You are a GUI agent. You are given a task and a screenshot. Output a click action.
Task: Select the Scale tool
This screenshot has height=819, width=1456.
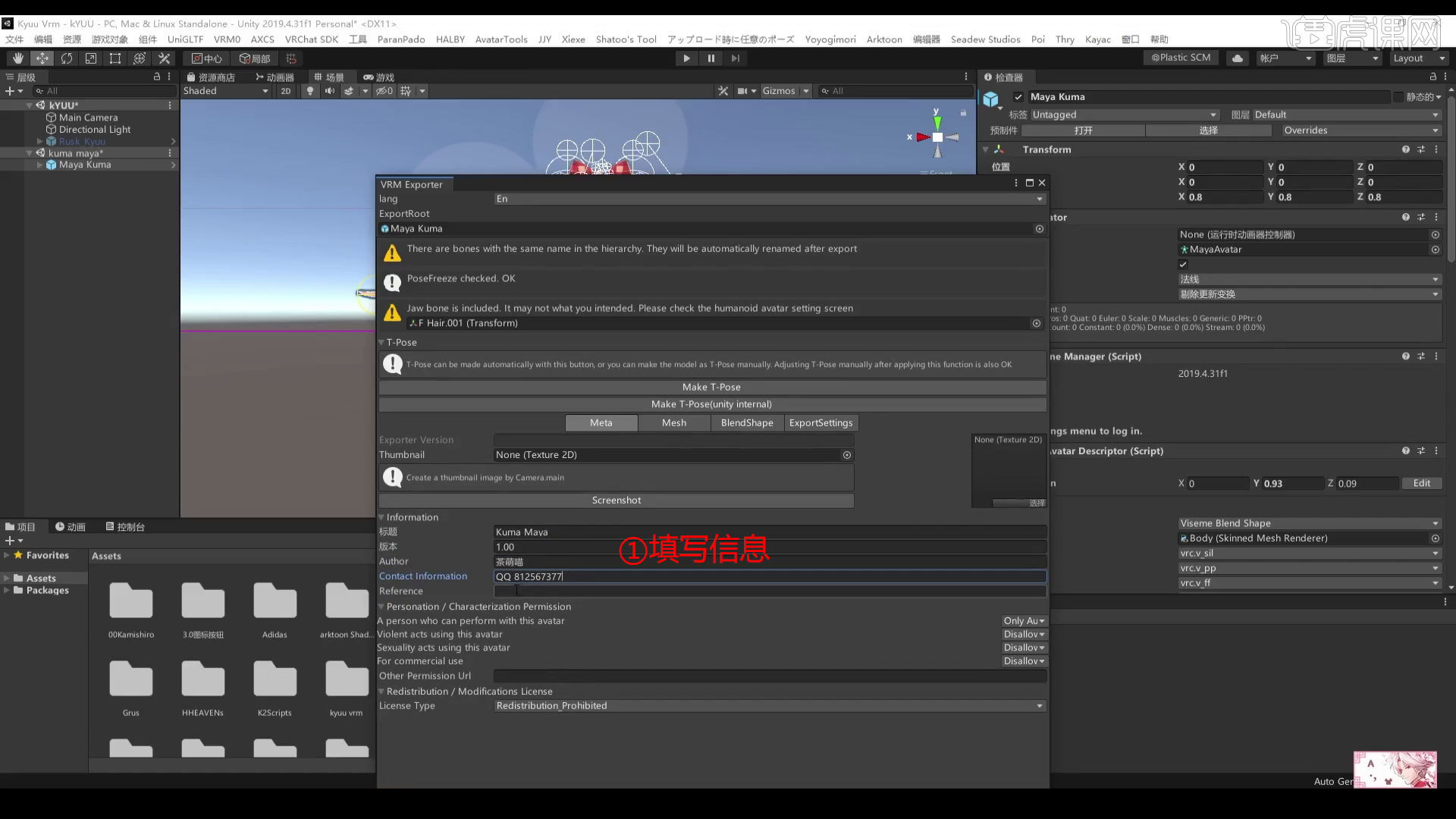(90, 58)
